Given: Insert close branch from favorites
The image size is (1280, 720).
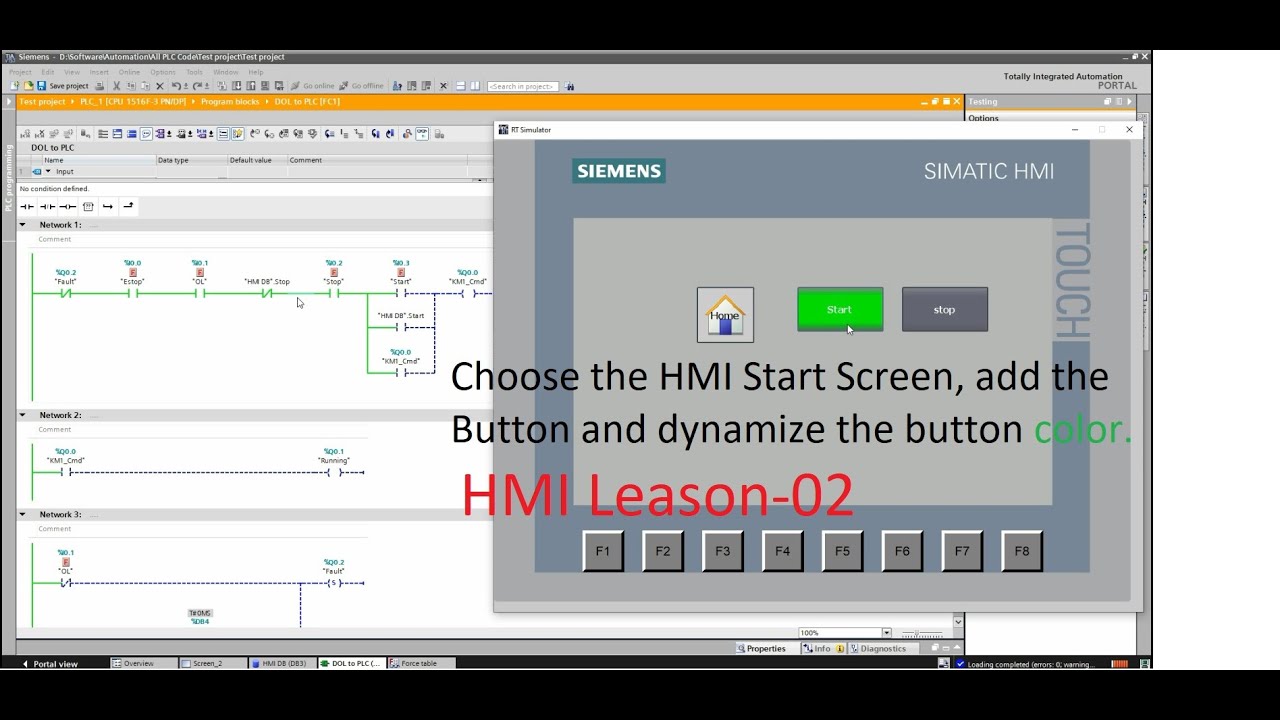Looking at the screenshot, I should click(x=128, y=205).
